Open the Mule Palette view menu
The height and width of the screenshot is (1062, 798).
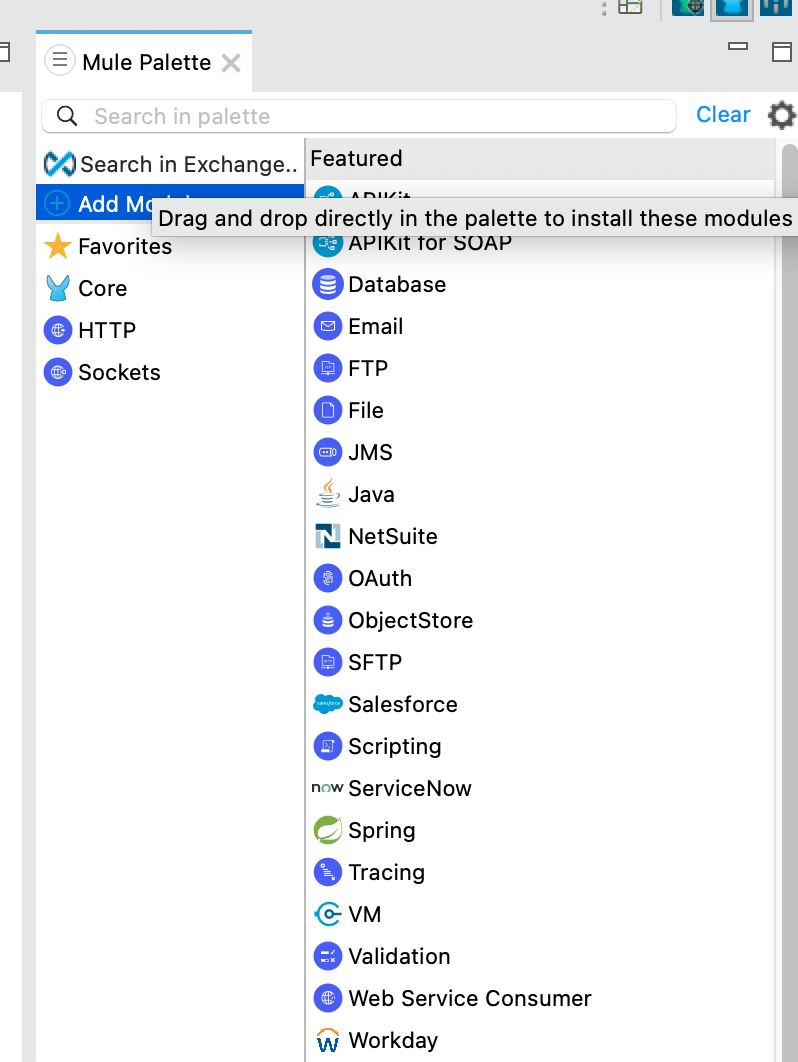(60, 61)
